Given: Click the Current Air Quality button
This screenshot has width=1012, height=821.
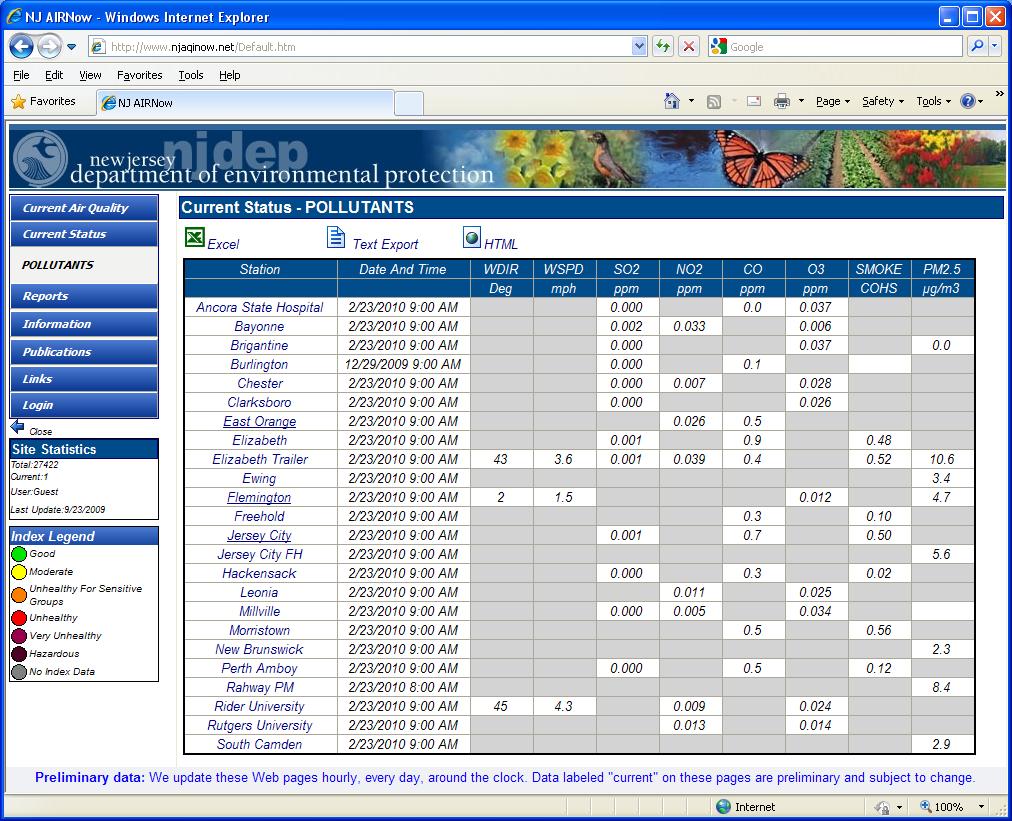Looking at the screenshot, I should click(82, 207).
